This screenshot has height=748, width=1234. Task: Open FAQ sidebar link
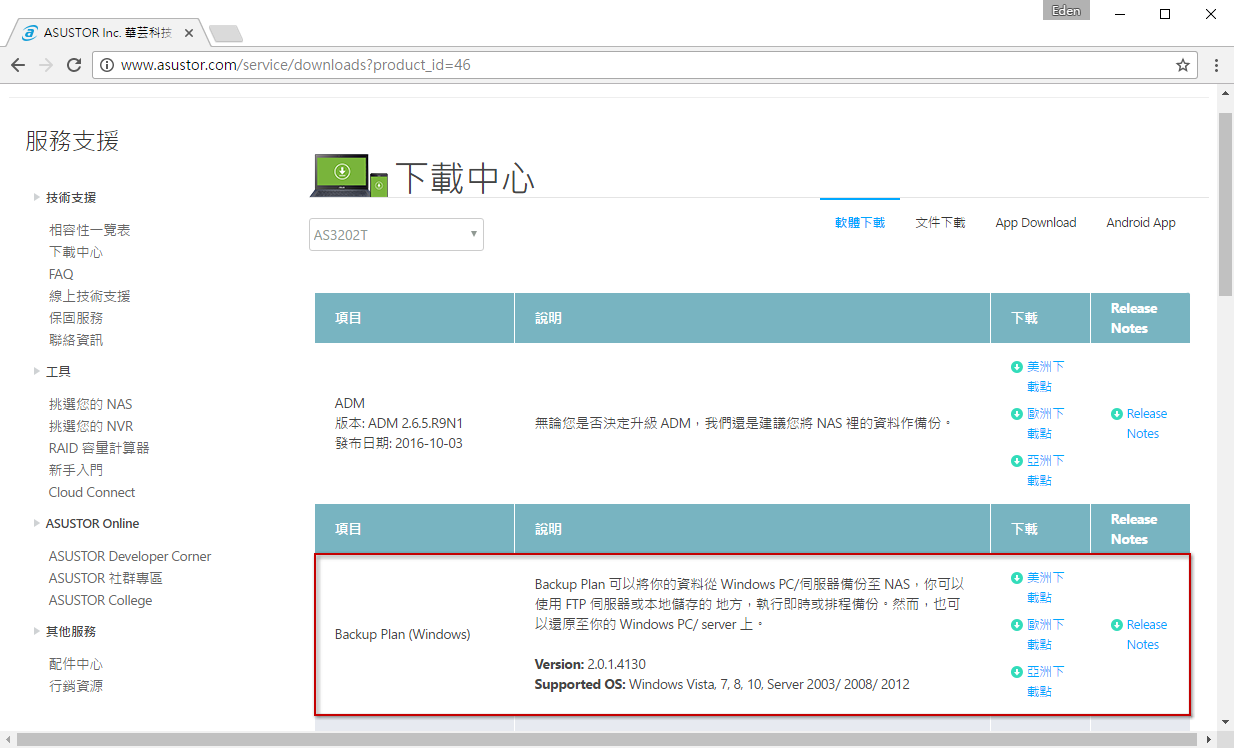pos(61,274)
